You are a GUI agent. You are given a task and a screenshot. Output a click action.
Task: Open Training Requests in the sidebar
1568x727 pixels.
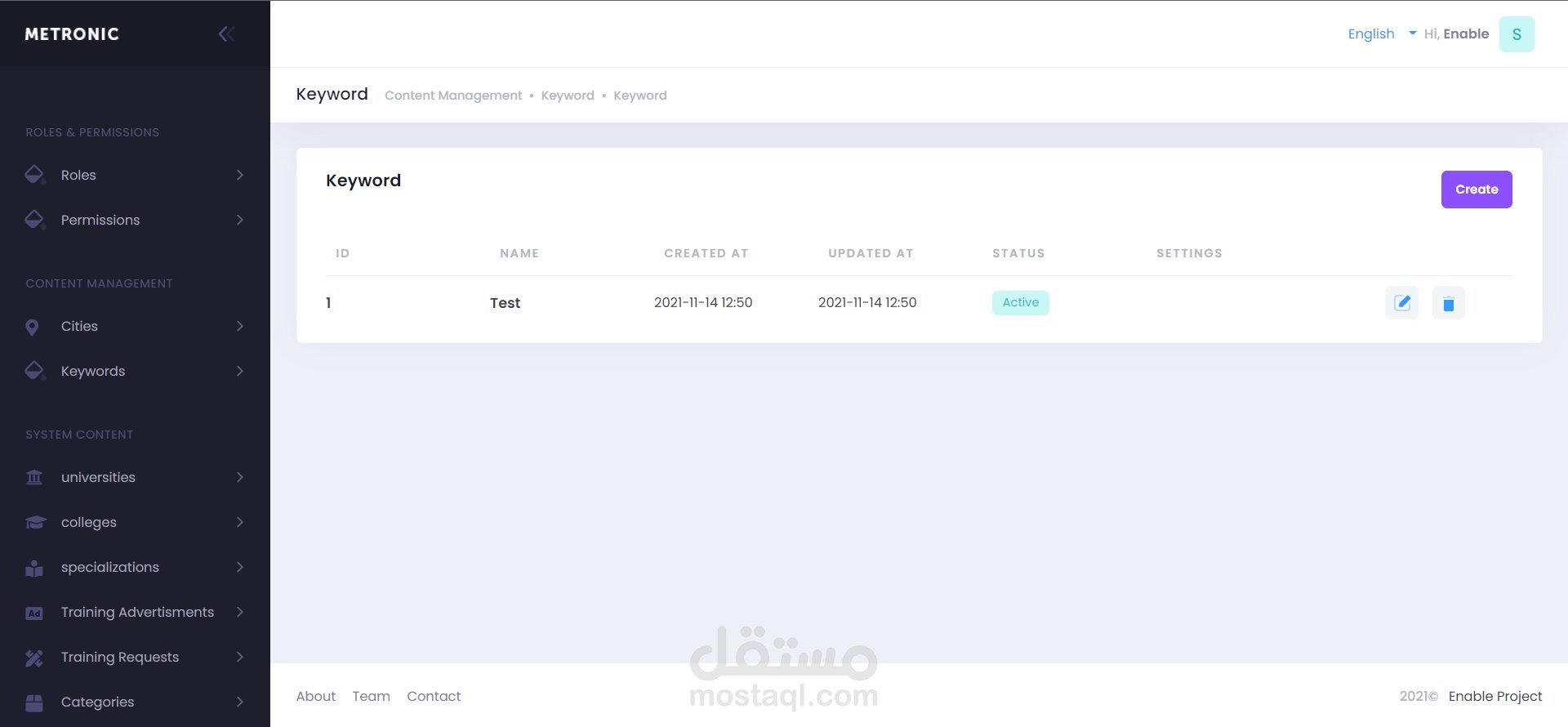pyautogui.click(x=135, y=657)
